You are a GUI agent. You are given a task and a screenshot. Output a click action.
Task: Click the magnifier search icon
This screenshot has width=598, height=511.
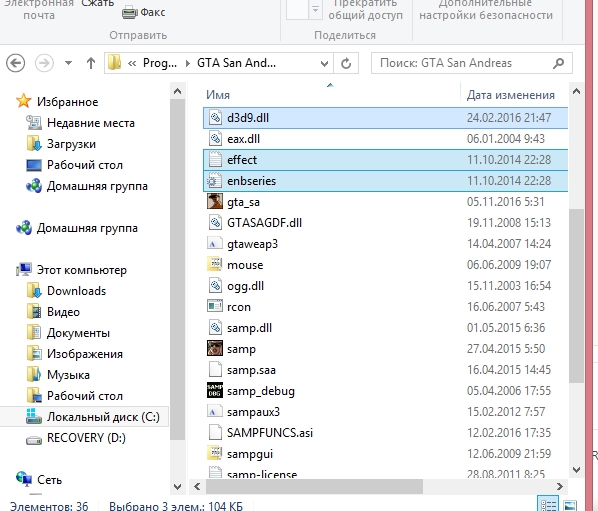(559, 63)
